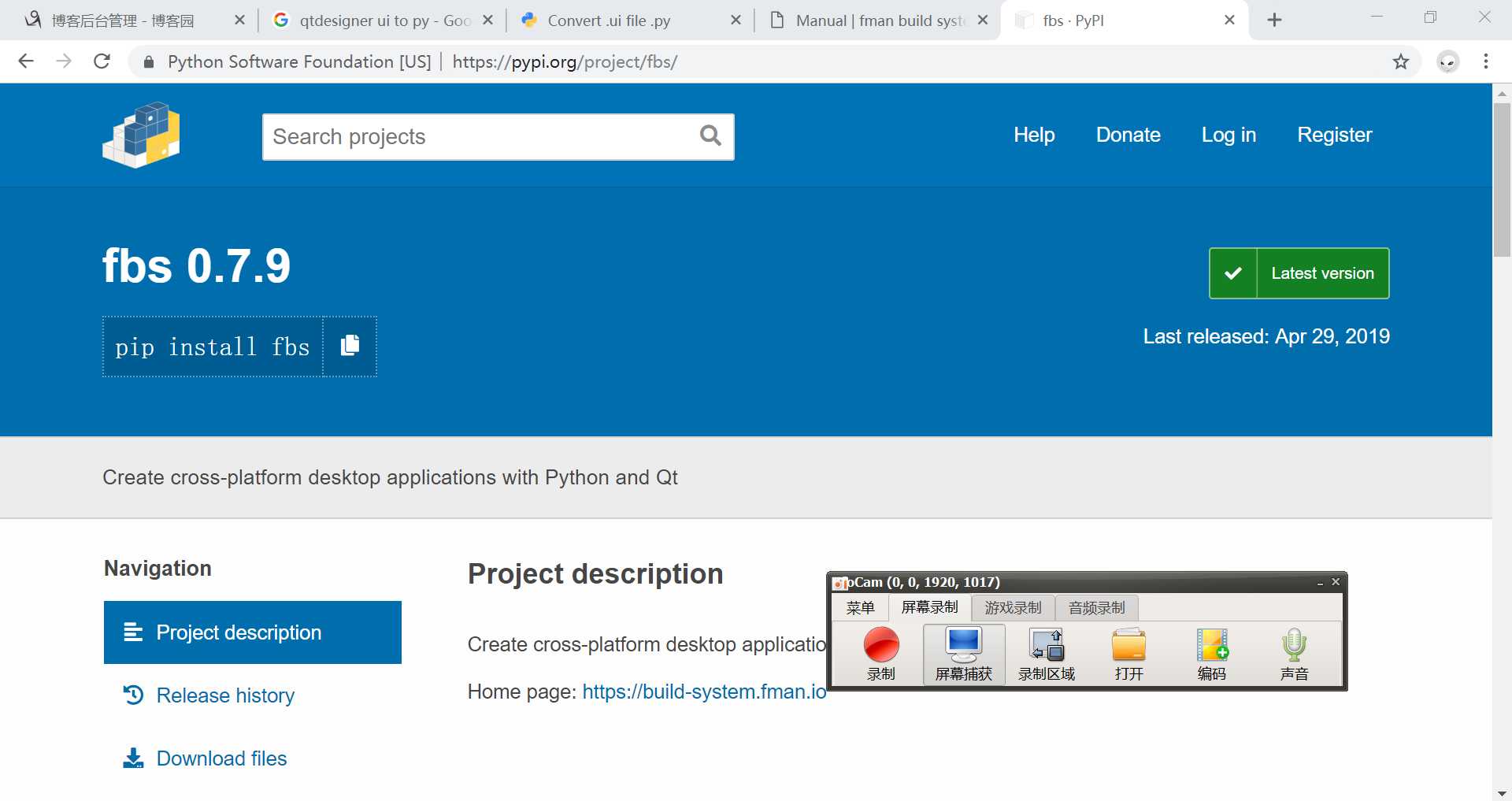
Task: Click the browser forward arrow
Action: pos(64,61)
